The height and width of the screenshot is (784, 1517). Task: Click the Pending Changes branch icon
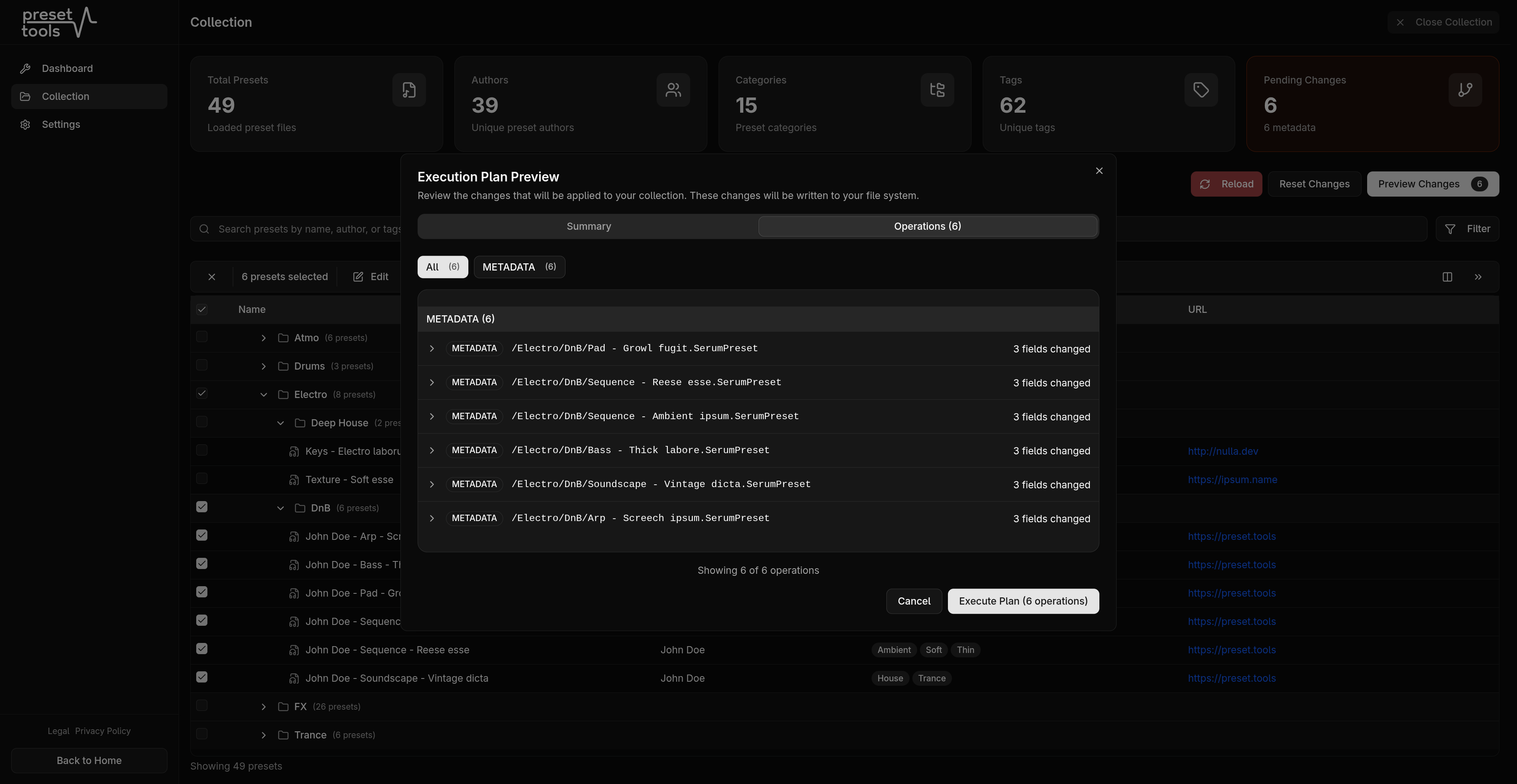pyautogui.click(x=1465, y=90)
